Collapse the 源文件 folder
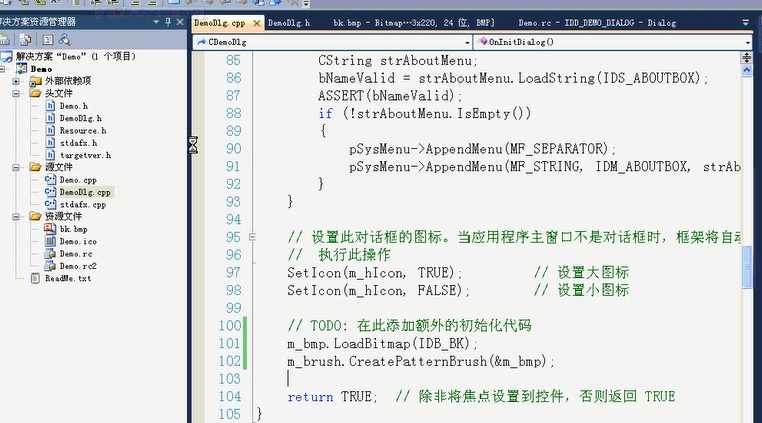This screenshot has width=762, height=423. pos(16,167)
